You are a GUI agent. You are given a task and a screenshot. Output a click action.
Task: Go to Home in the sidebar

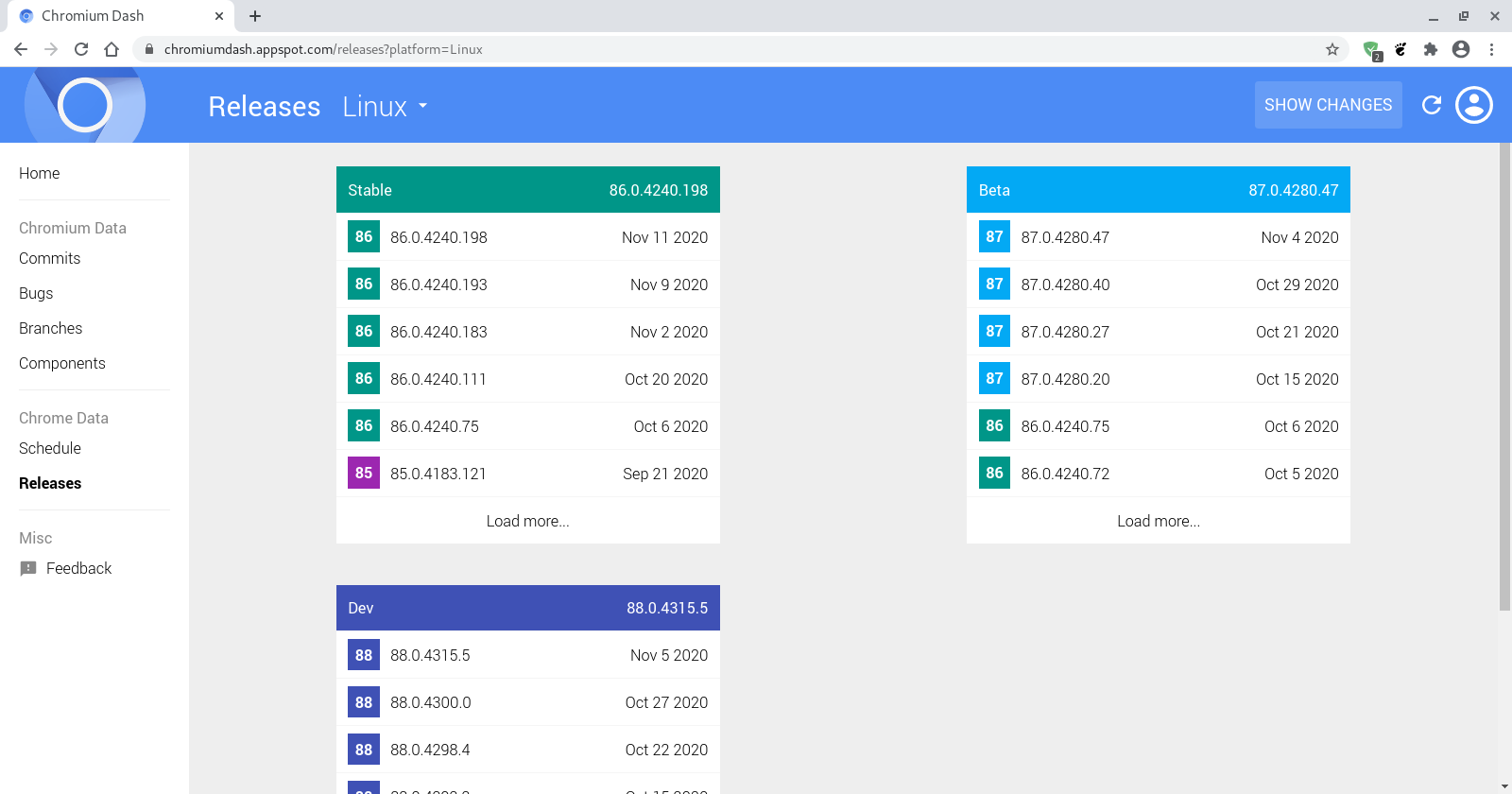point(40,173)
